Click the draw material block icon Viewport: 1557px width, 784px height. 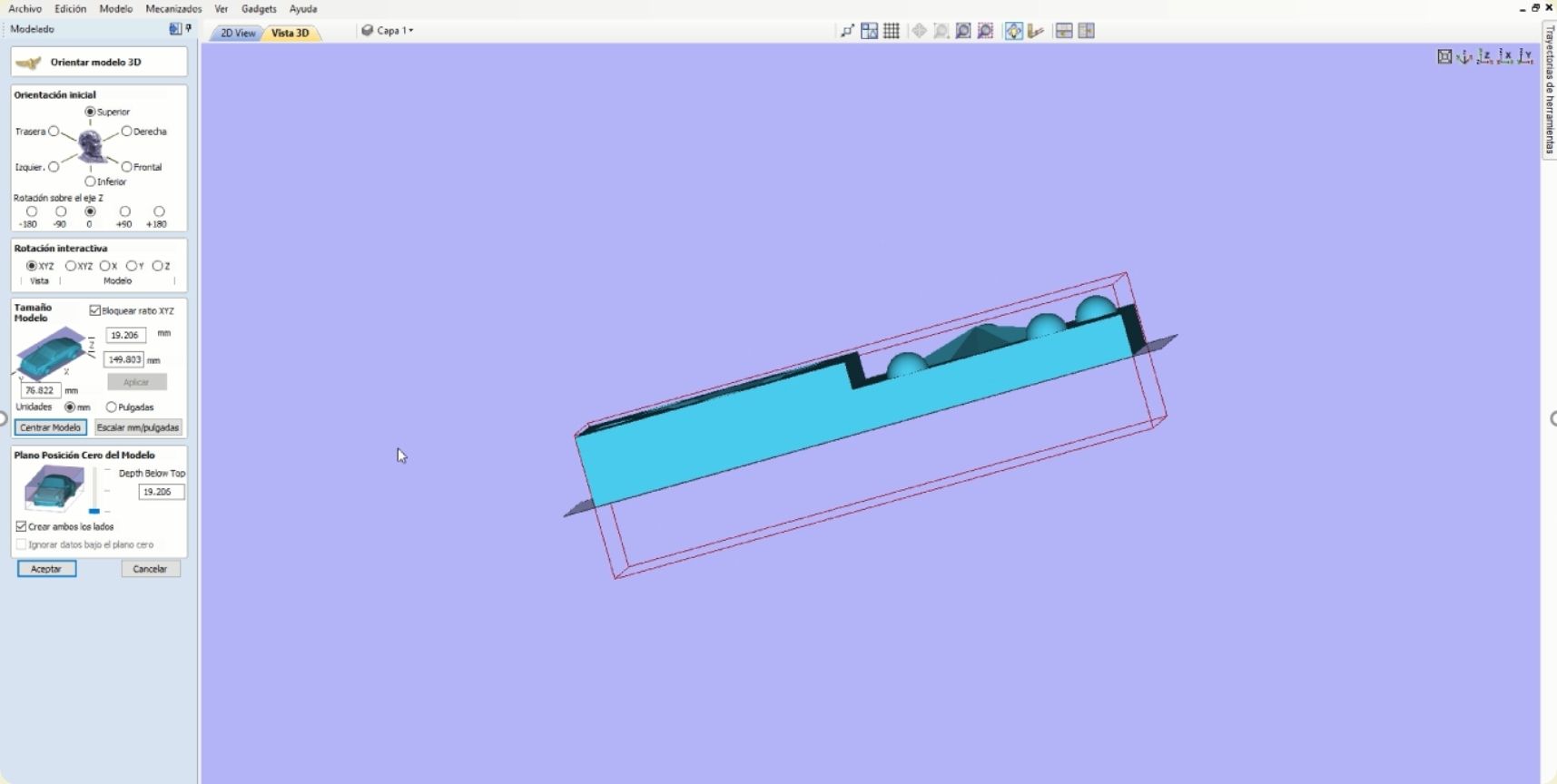pos(1036,31)
